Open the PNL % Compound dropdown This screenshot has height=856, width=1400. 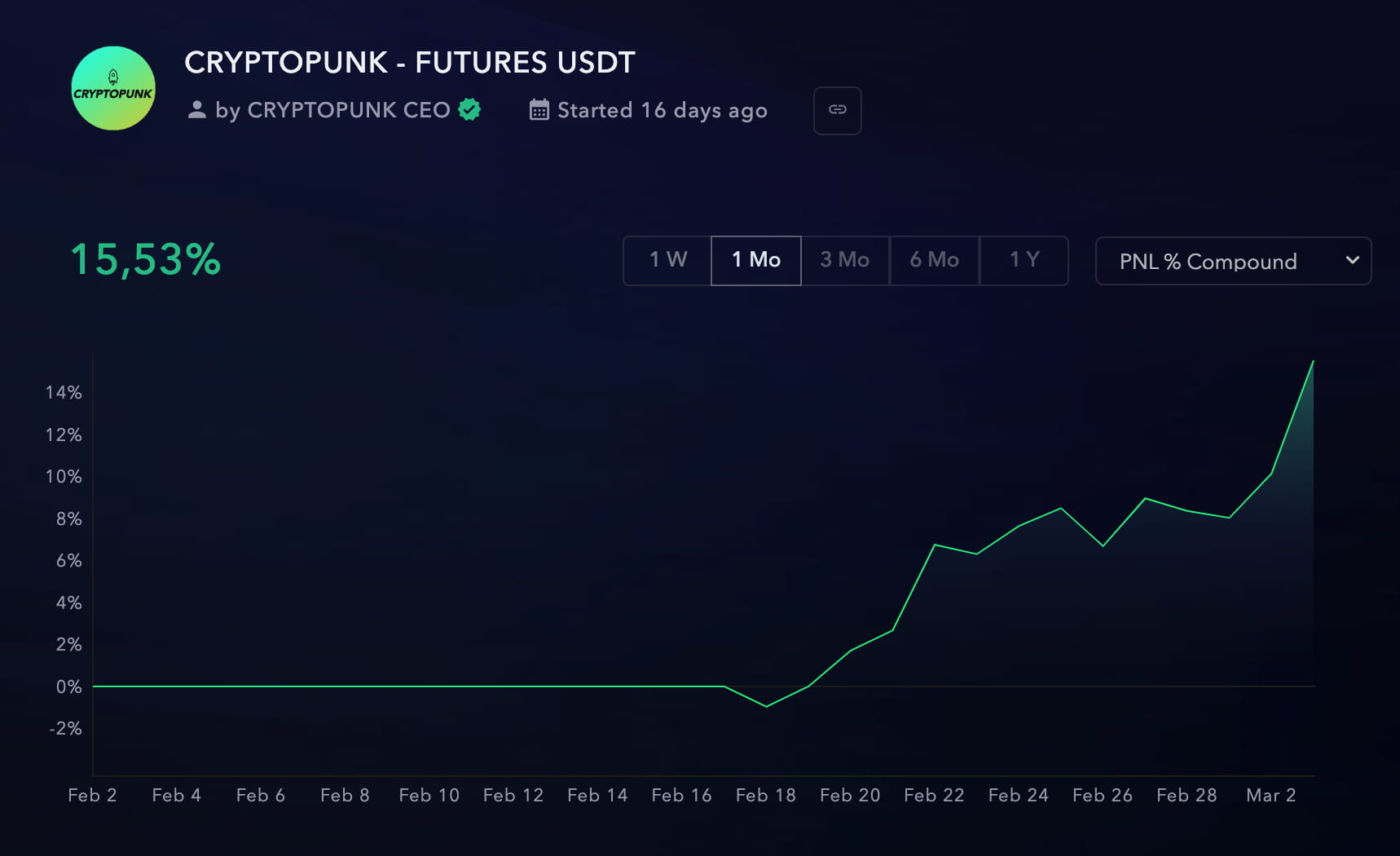click(1208, 262)
